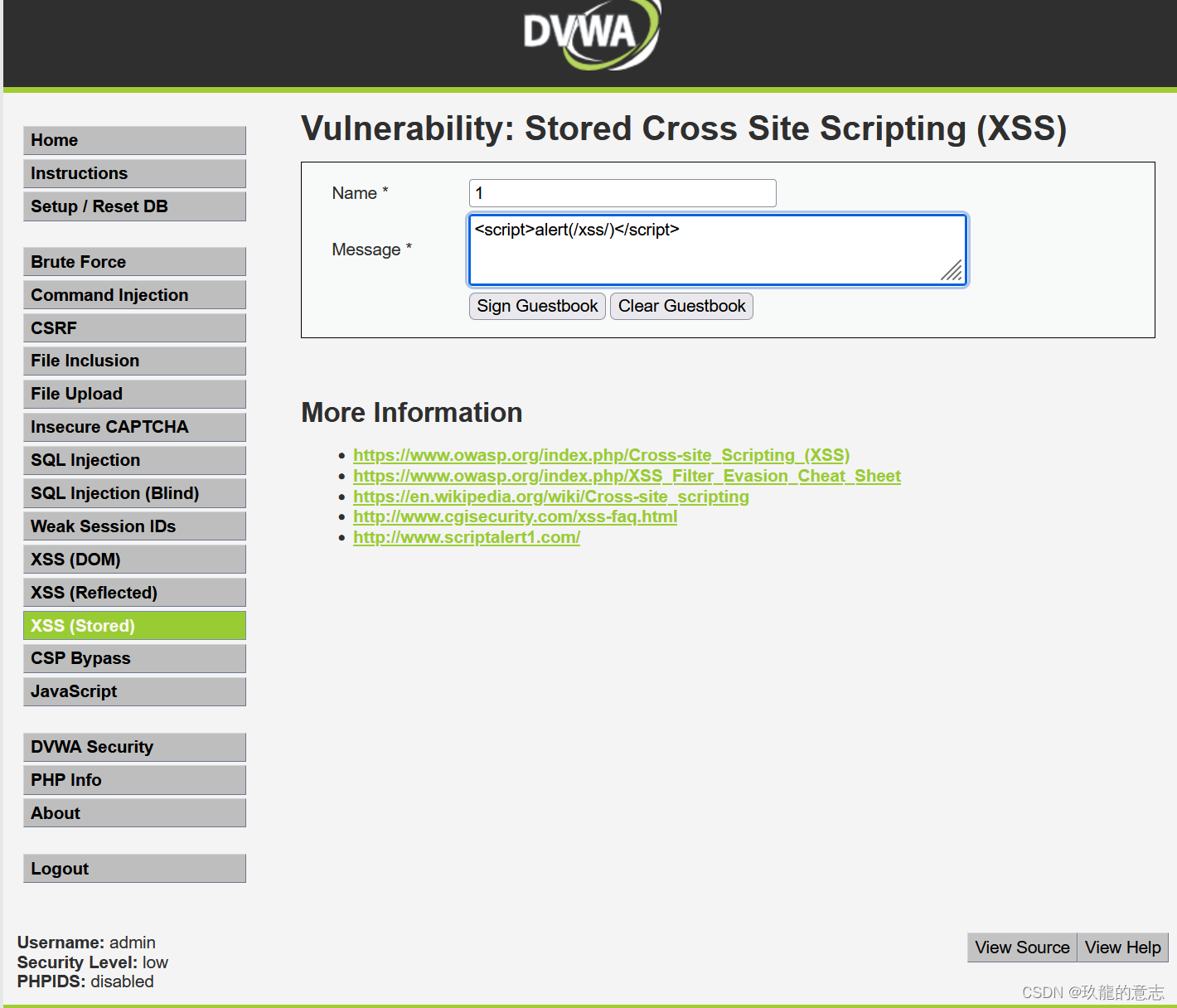Screen dimensions: 1177x1008
Task: Open scriptalert1.com link
Action: click(x=467, y=537)
